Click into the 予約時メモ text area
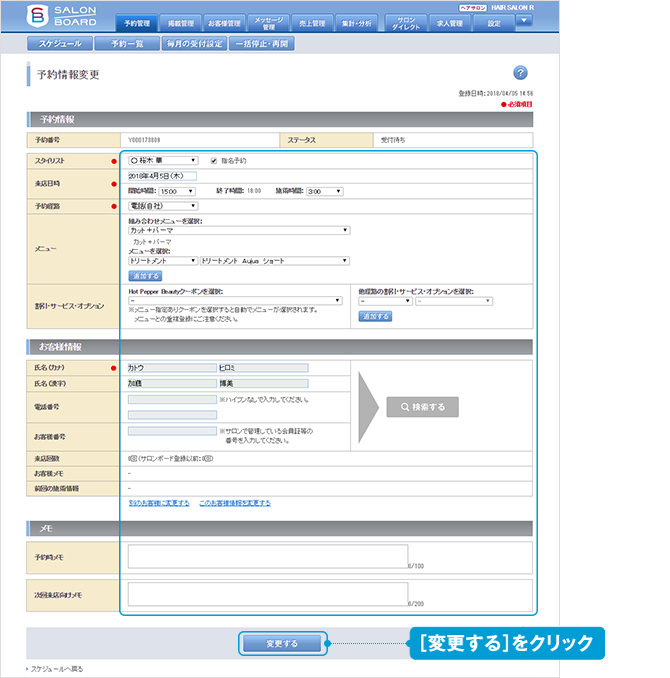Image resolution: width=670 pixels, height=678 pixels. tap(268, 556)
